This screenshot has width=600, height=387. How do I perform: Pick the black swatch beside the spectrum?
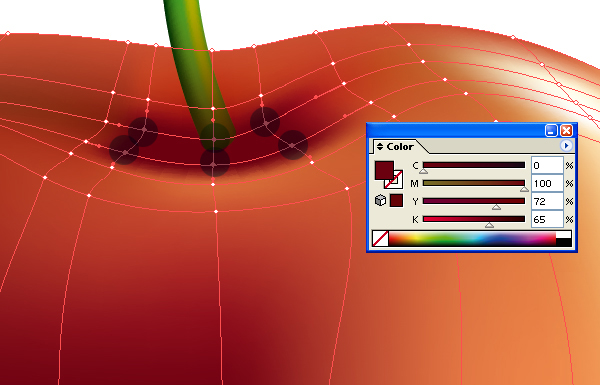564,242
